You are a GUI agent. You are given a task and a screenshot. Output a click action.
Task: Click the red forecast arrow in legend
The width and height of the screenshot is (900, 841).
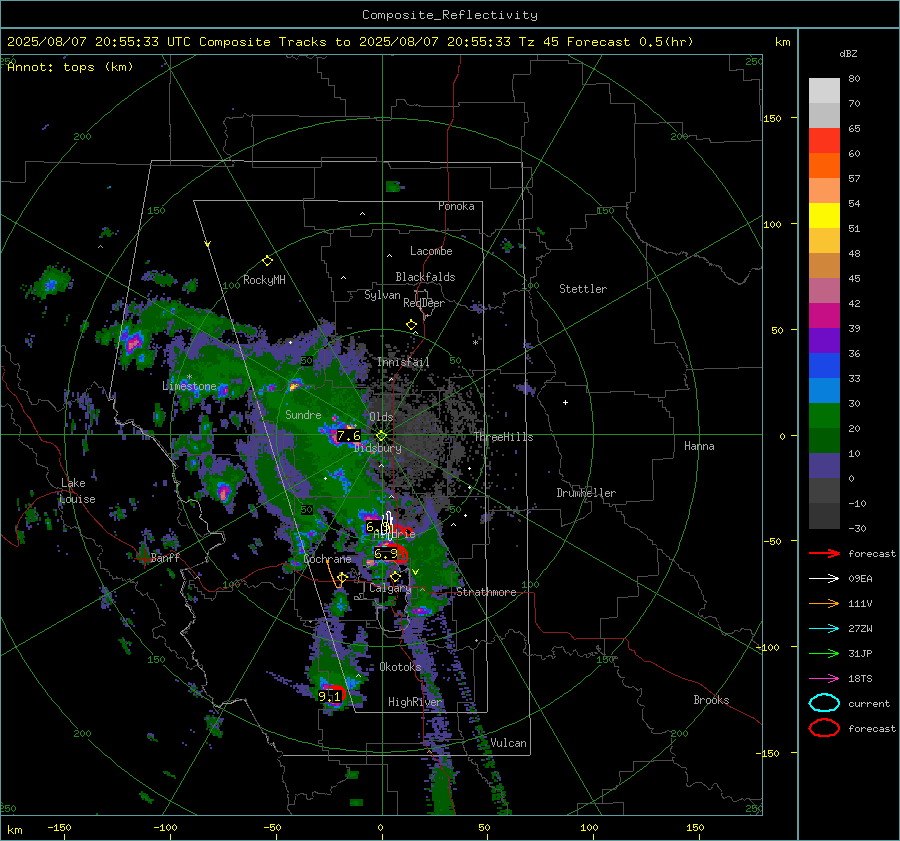click(x=824, y=553)
